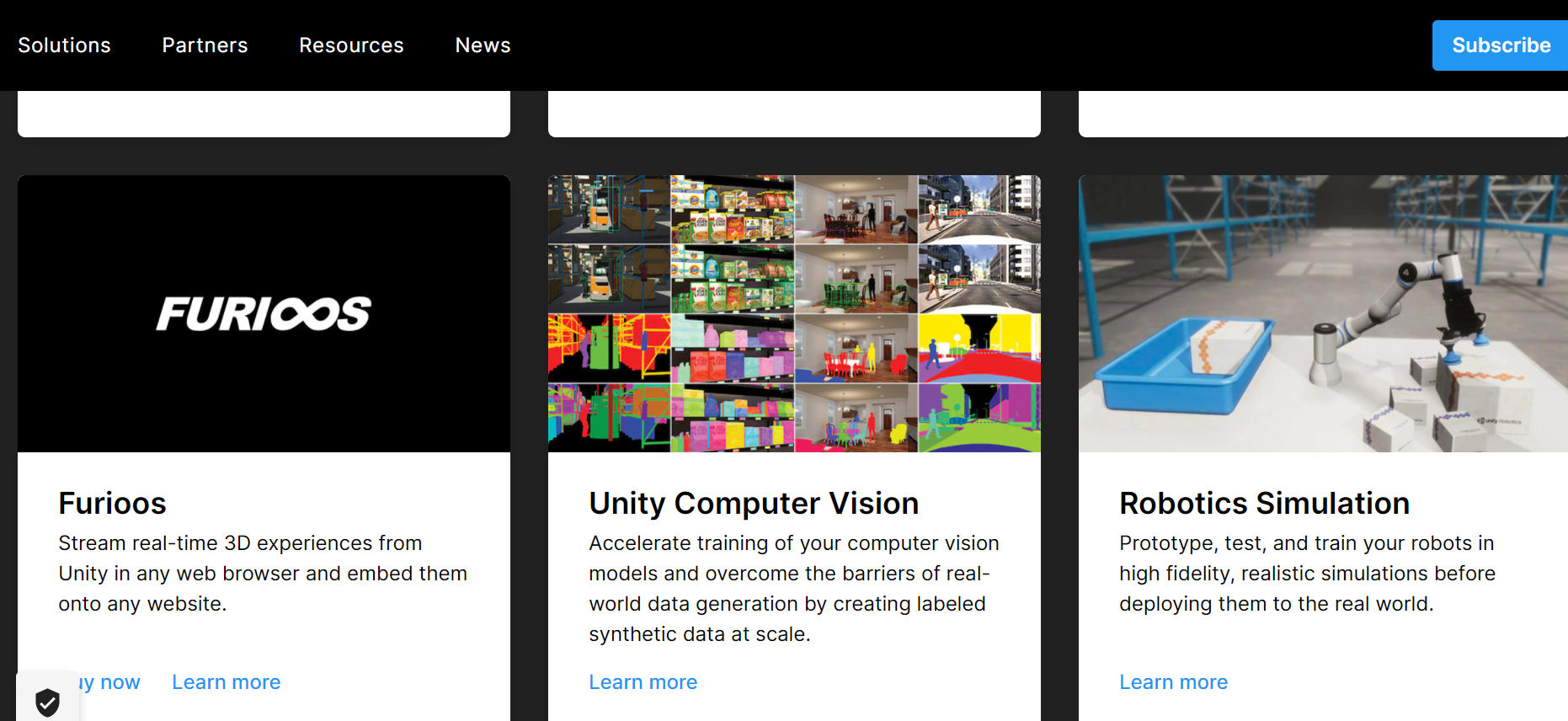Click the blue Subscribe button
This screenshot has height=721, width=1568.
(x=1500, y=45)
